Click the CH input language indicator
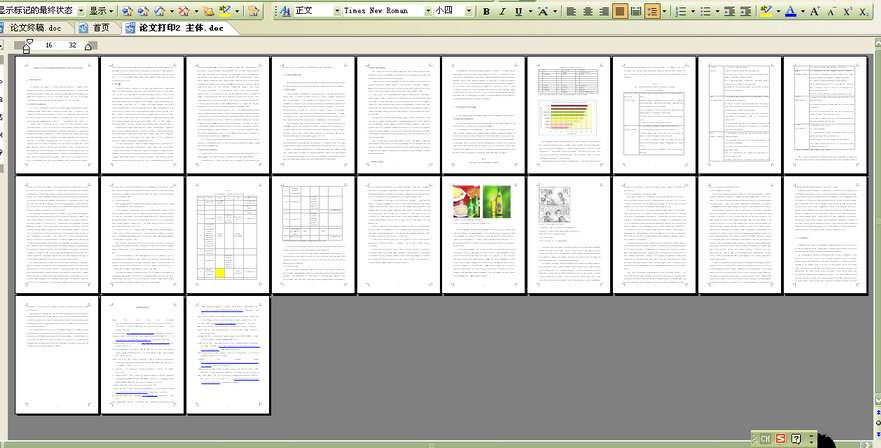881x448 pixels. [765, 438]
